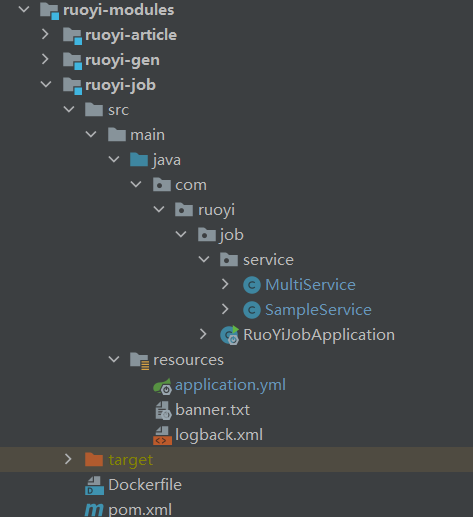
Task: Collapse the ruoyi package
Action: coord(159,209)
